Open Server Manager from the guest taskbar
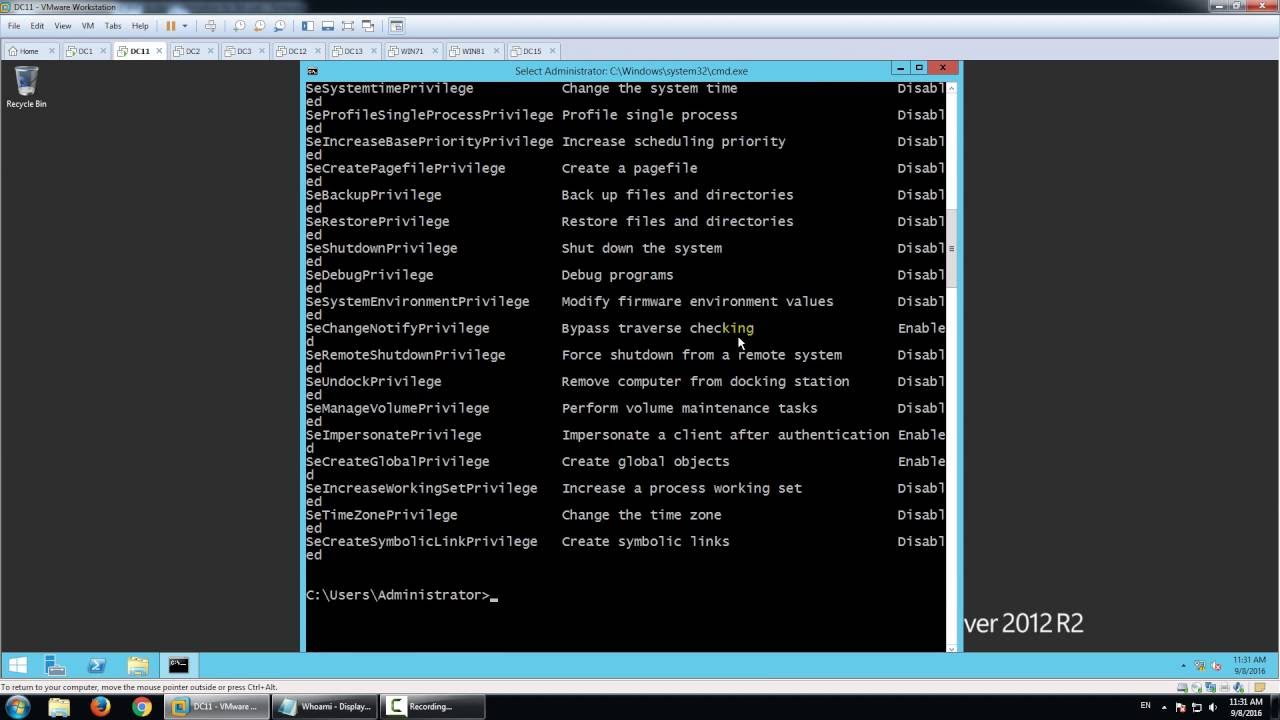This screenshot has width=1280, height=720. 55,665
